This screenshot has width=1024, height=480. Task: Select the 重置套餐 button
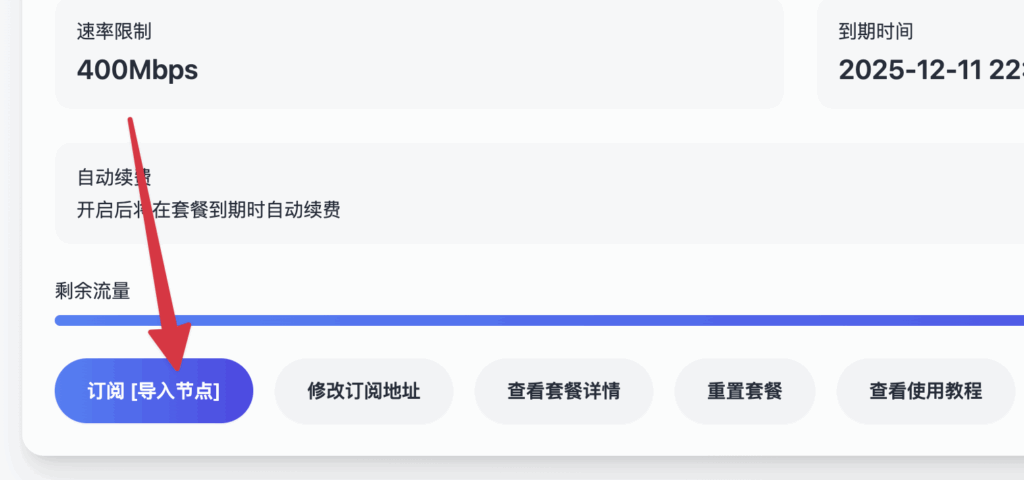[x=744, y=391]
